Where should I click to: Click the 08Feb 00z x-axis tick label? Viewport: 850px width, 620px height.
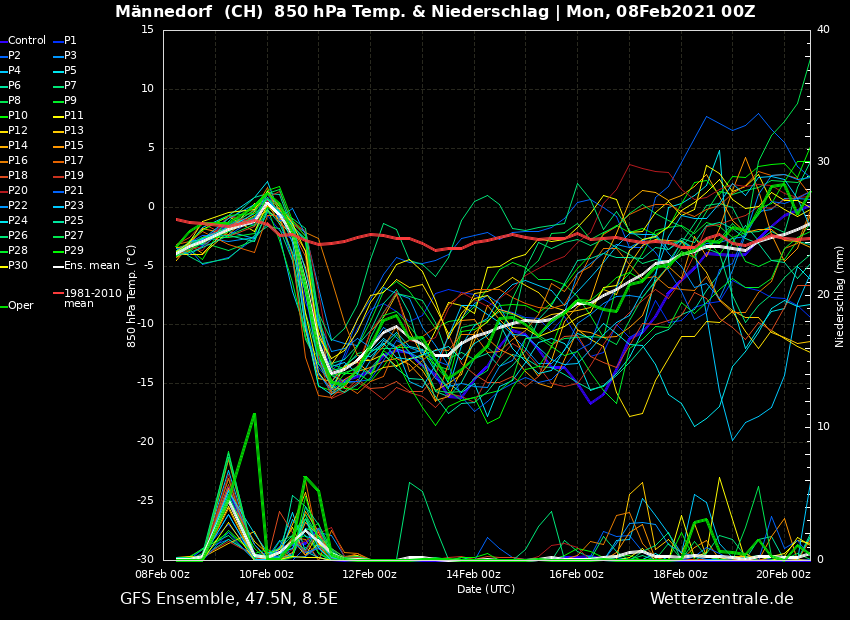coord(163,574)
